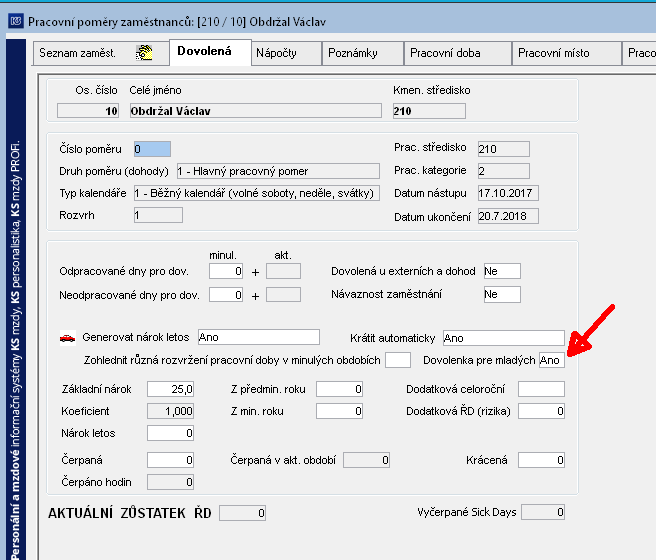
Task: Click the Celé jméno field Obdržal Václav
Action: 256,111
